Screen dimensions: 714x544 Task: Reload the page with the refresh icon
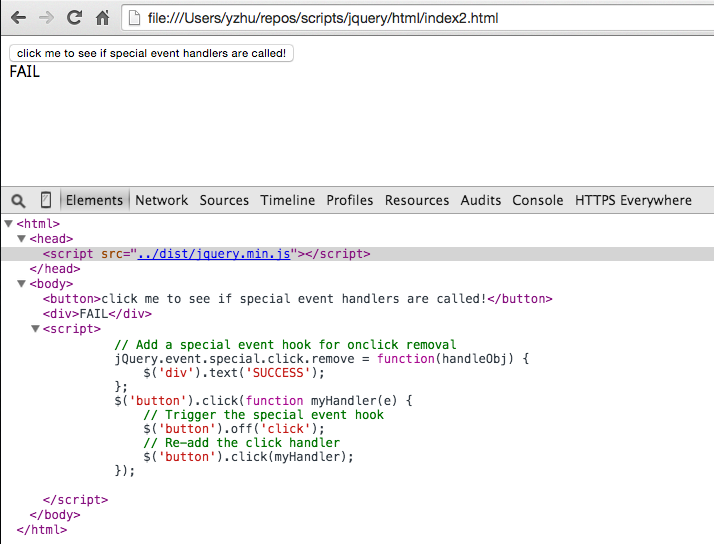[74, 18]
